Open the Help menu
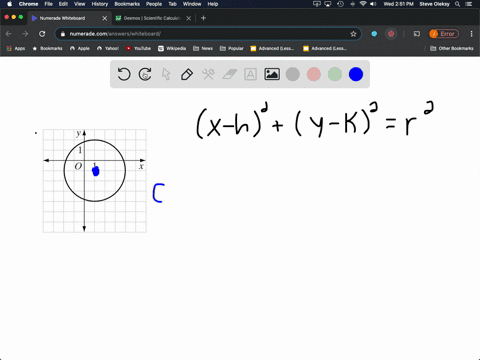 point(213,4)
